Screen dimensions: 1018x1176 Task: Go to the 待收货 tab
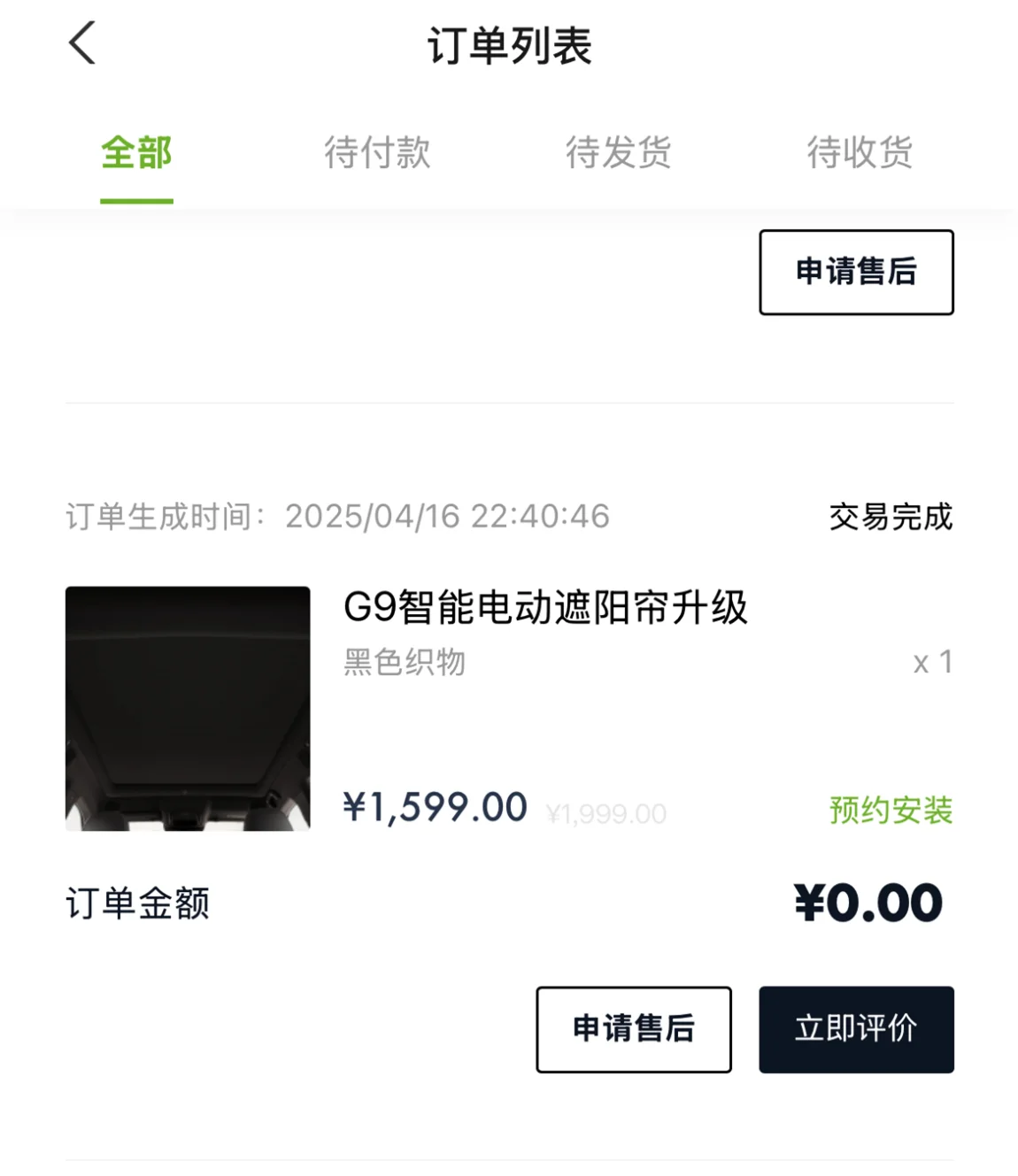pos(859,153)
